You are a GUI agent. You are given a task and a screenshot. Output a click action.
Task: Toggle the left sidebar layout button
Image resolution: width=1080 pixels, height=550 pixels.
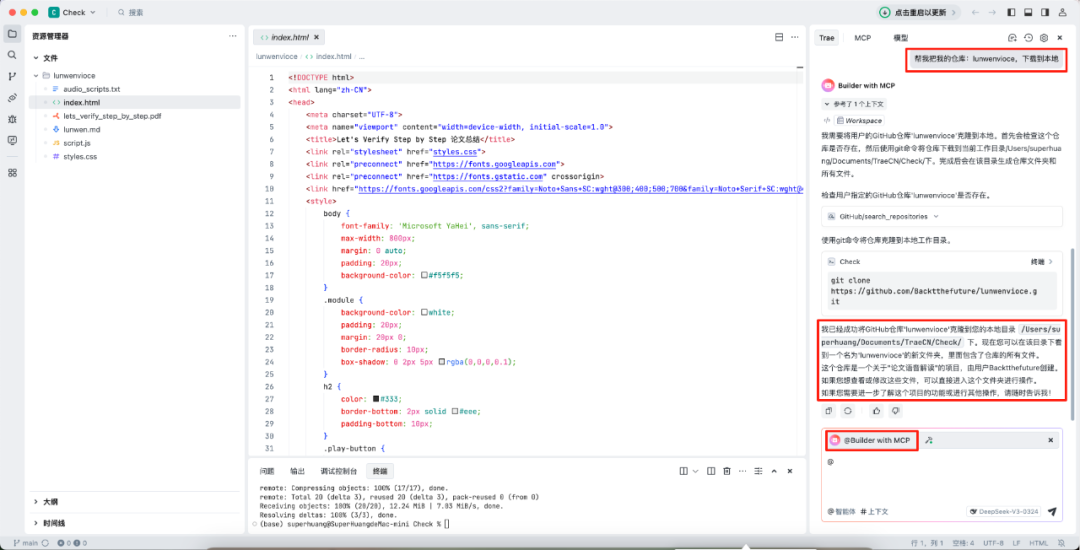click(x=1013, y=13)
